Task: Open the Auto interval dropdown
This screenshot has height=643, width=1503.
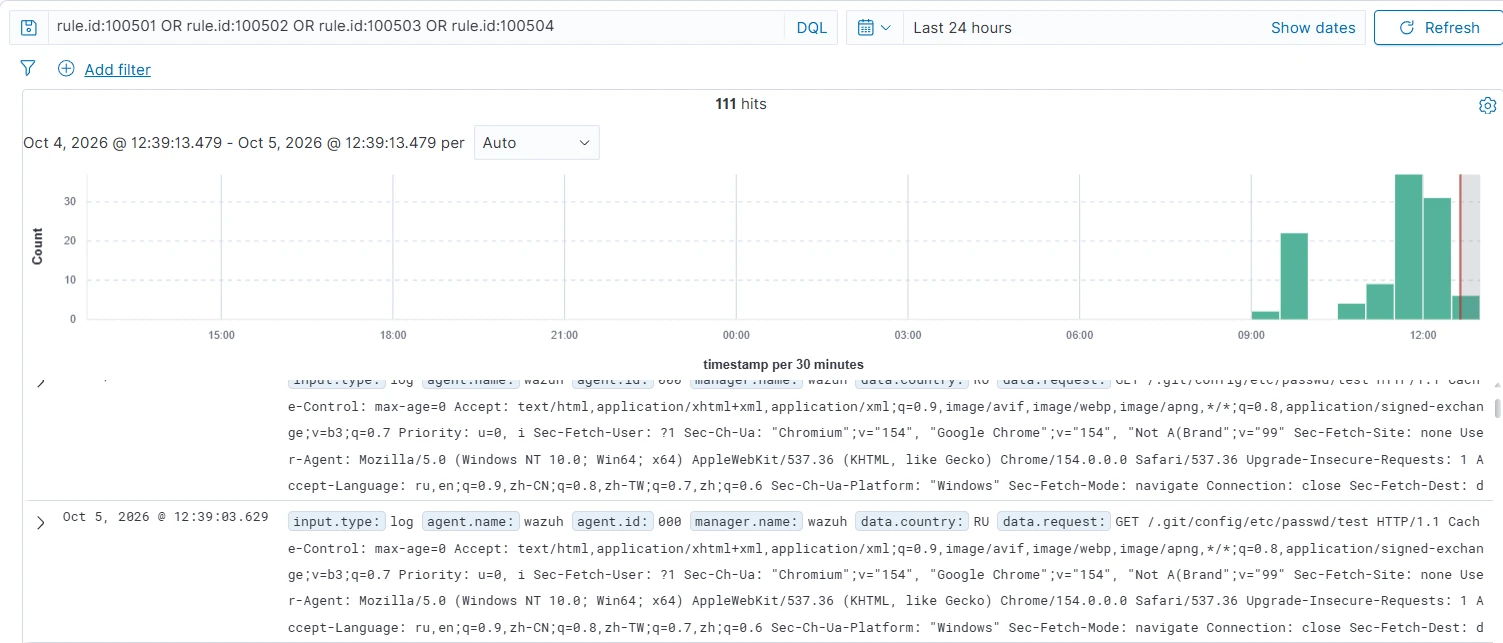Action: point(537,142)
